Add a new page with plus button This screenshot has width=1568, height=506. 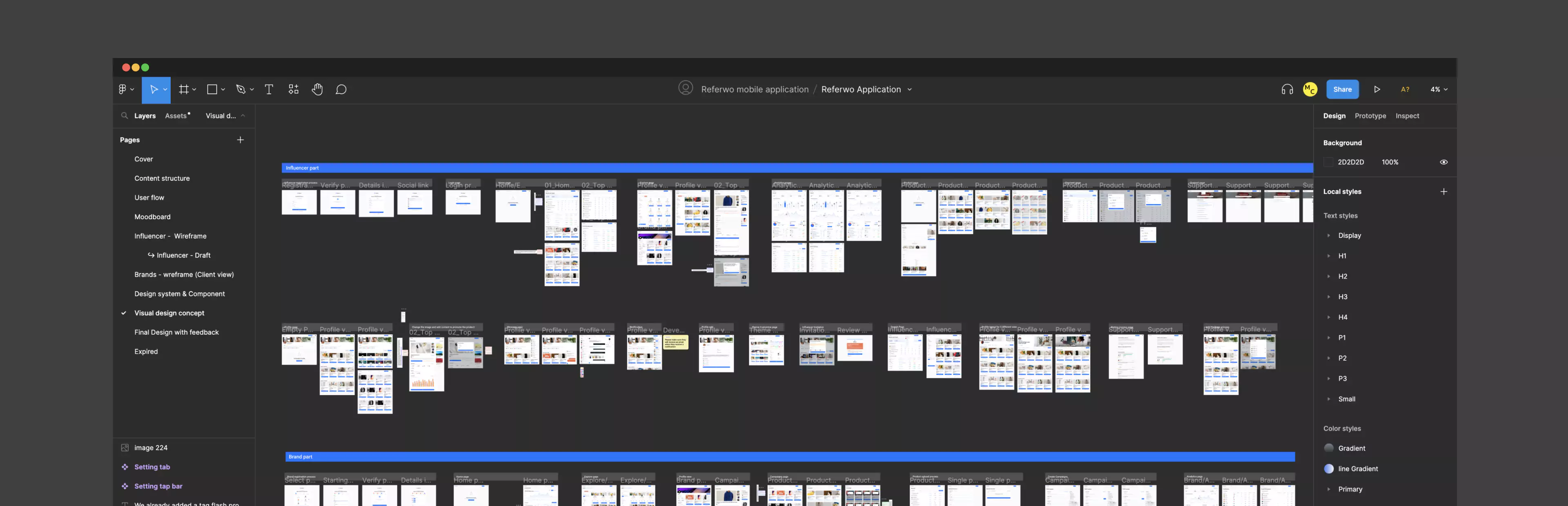(x=241, y=140)
